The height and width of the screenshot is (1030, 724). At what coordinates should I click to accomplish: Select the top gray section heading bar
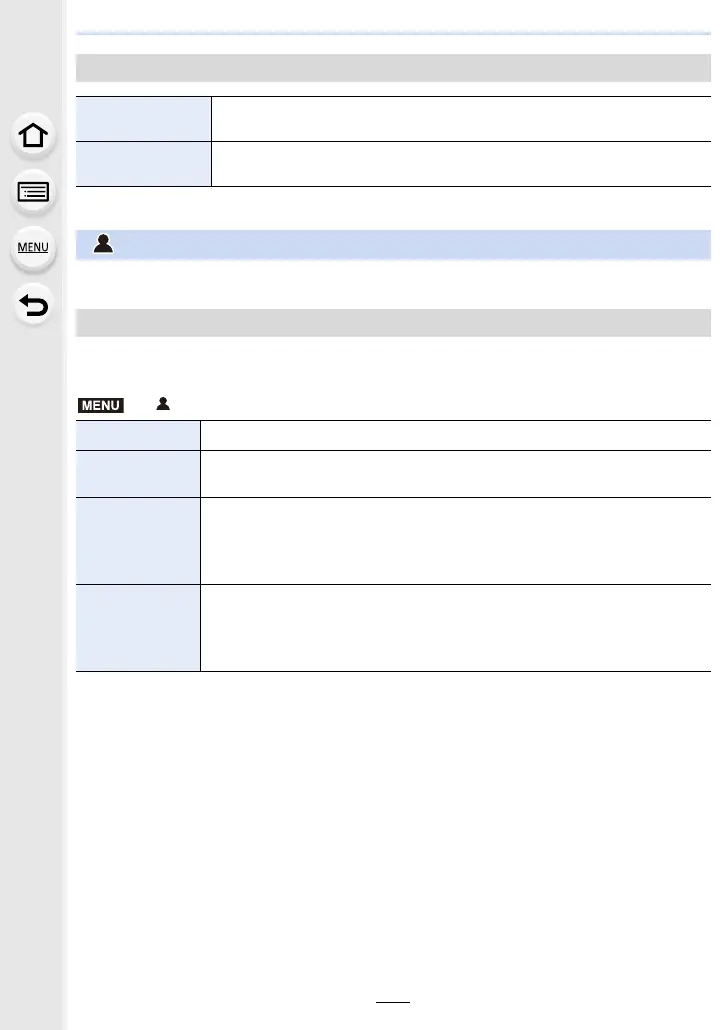(393, 68)
